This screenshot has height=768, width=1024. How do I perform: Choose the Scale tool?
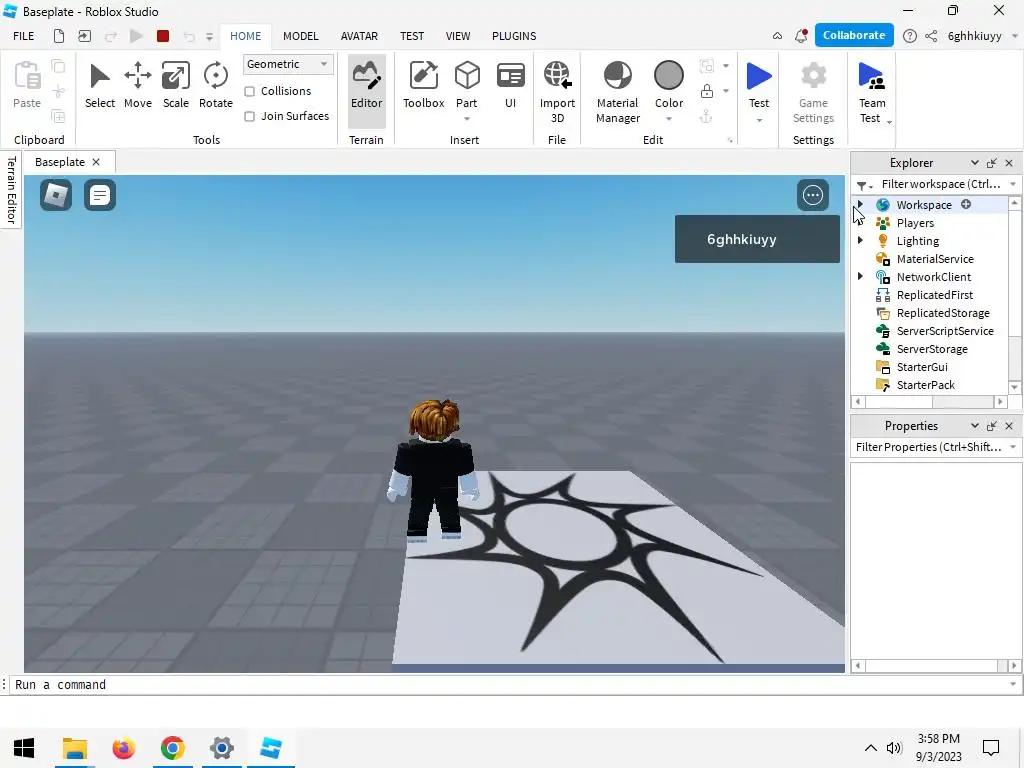coord(176,85)
